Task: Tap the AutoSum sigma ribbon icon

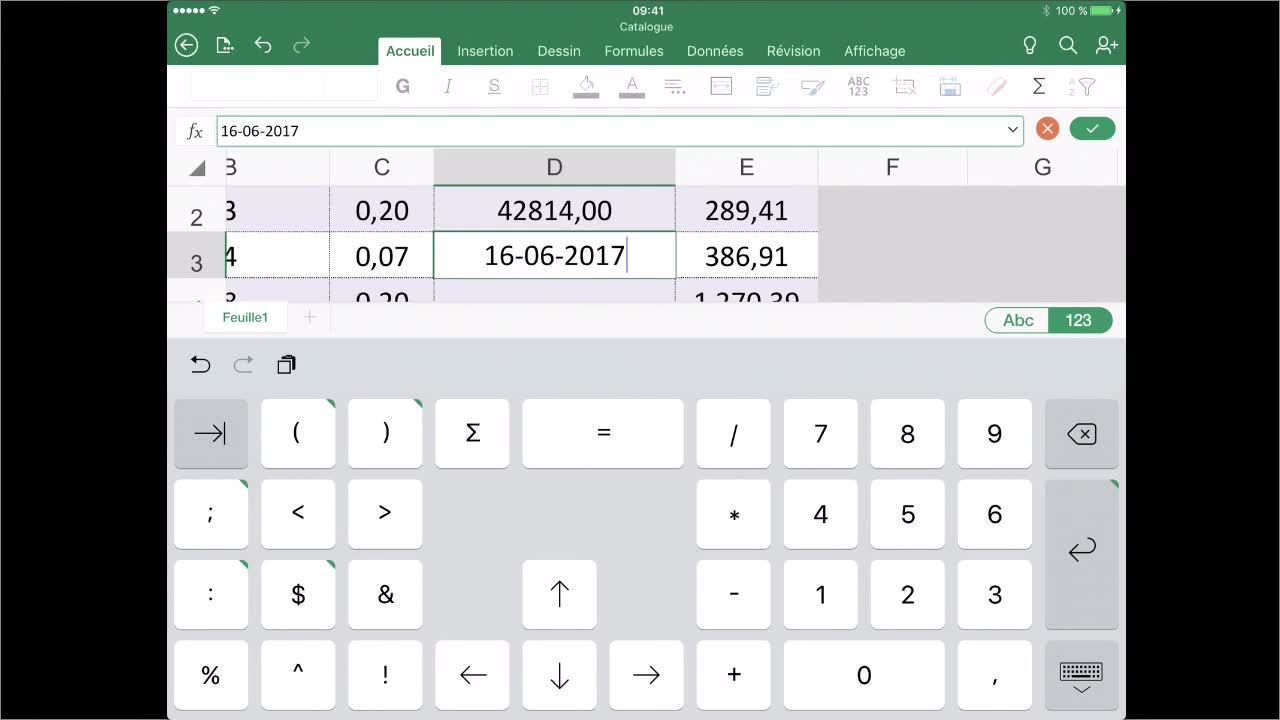Action: pos(1039,87)
